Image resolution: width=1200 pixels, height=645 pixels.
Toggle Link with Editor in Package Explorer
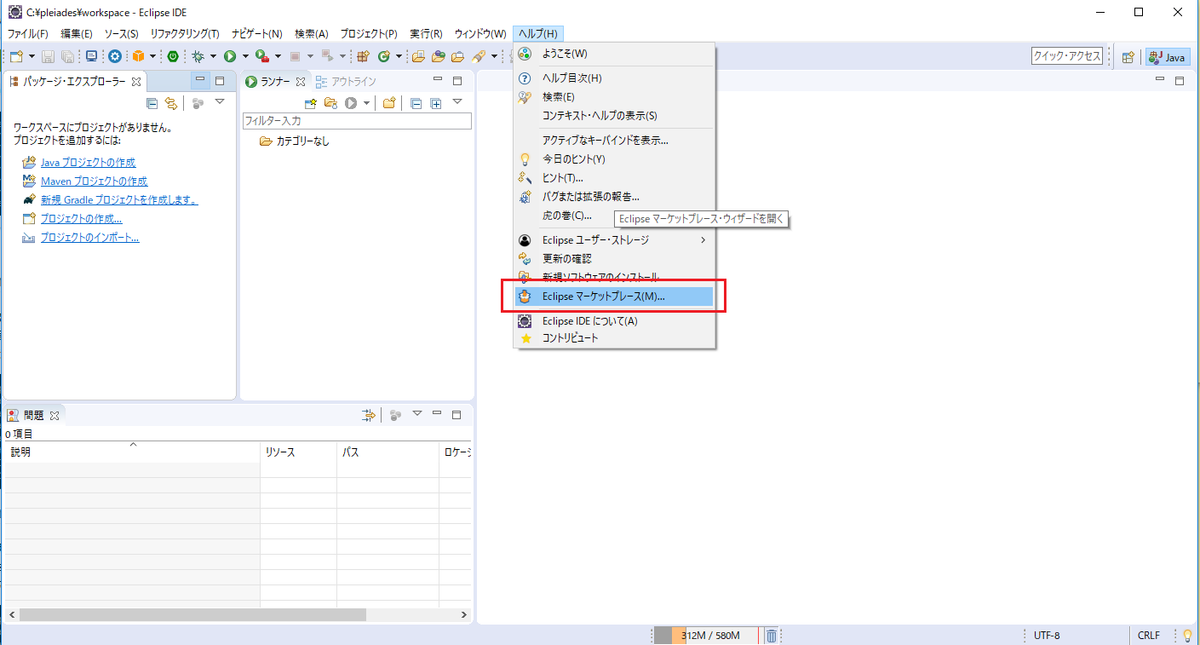(x=171, y=103)
